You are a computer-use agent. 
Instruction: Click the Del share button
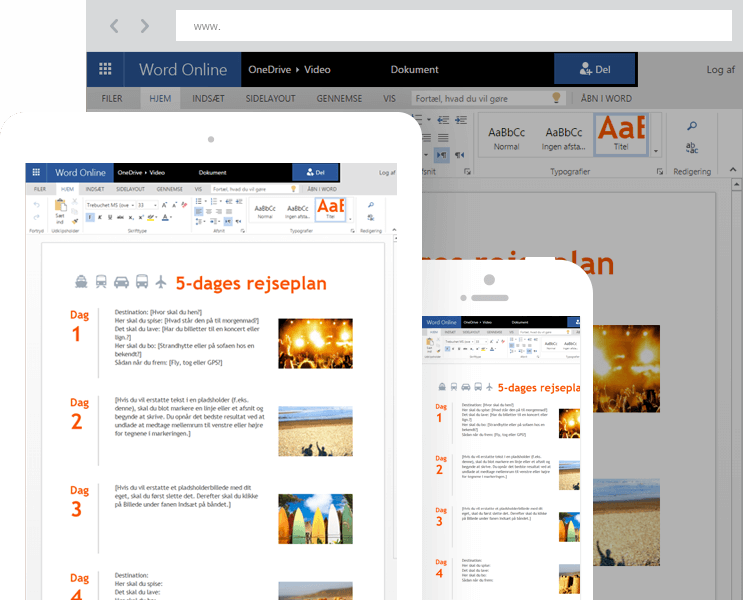[594, 70]
